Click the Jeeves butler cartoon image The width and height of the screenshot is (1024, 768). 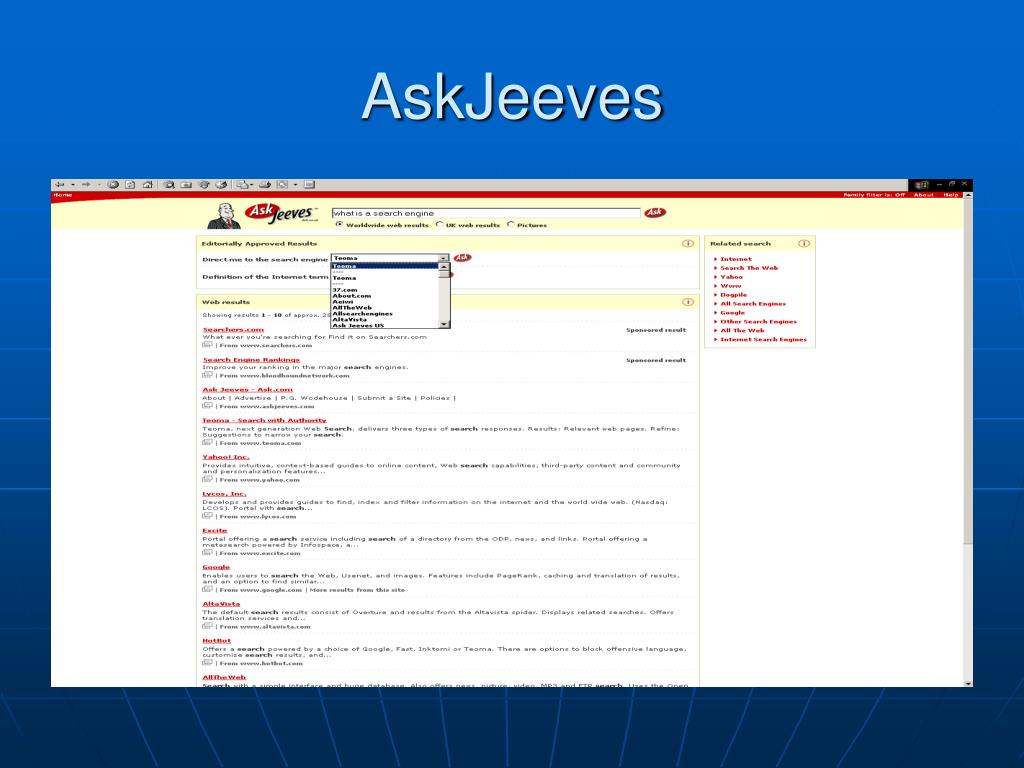coord(224,216)
